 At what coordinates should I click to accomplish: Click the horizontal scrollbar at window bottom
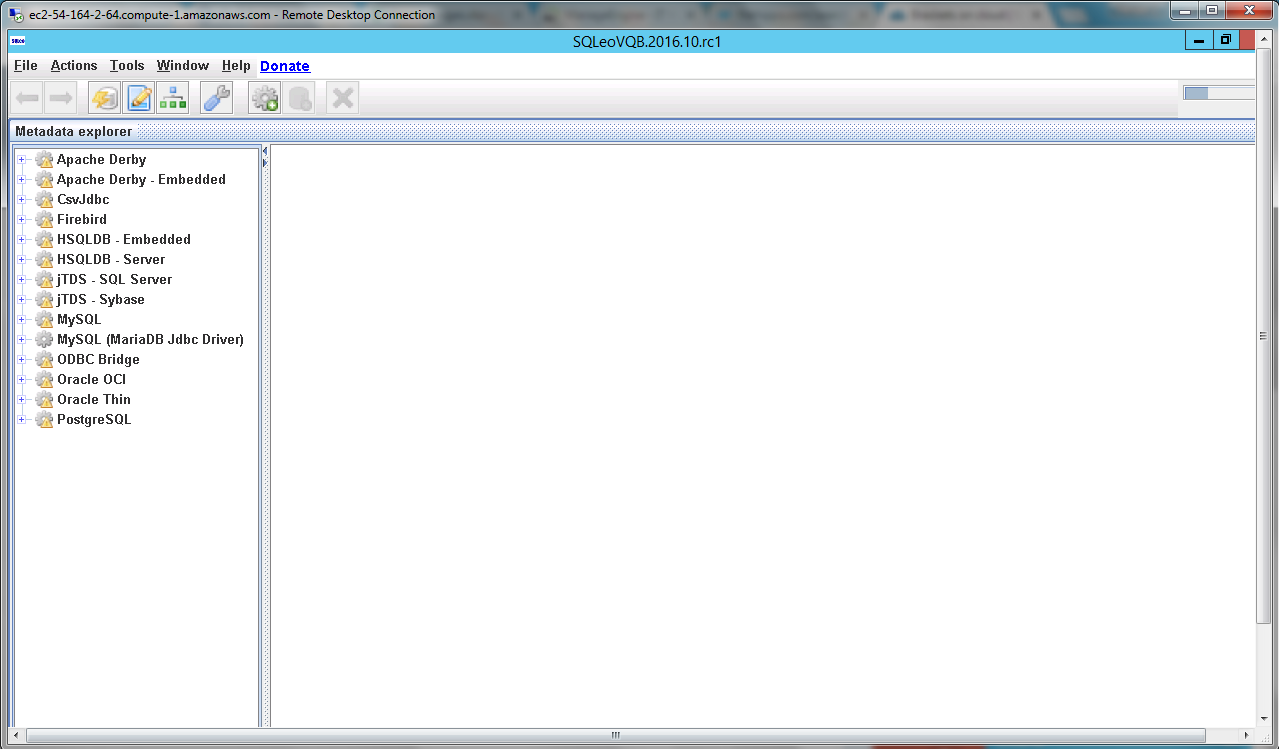click(x=616, y=736)
